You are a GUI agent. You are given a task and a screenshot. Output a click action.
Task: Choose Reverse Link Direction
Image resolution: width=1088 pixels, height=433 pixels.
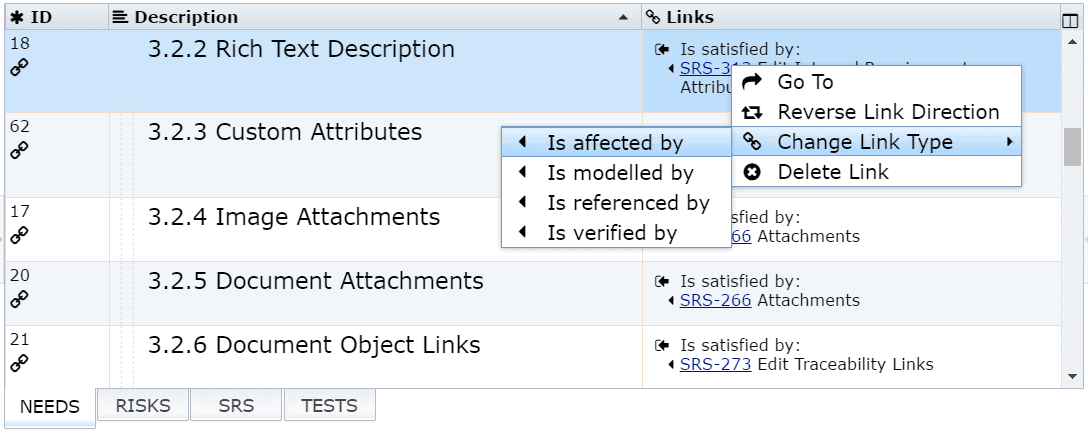tap(876, 112)
